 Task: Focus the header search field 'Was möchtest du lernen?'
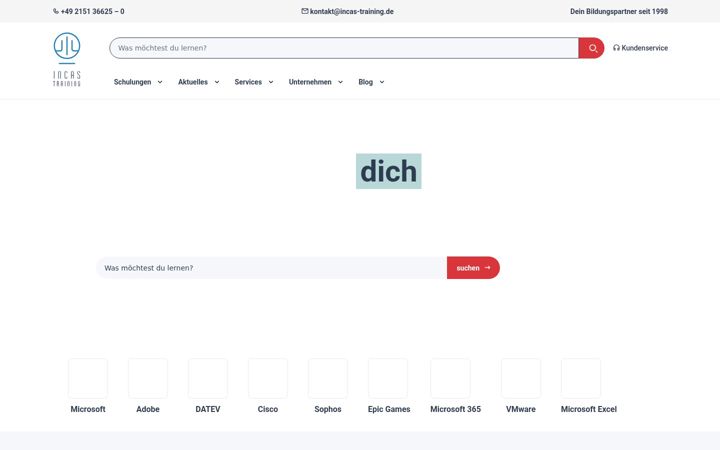(344, 48)
